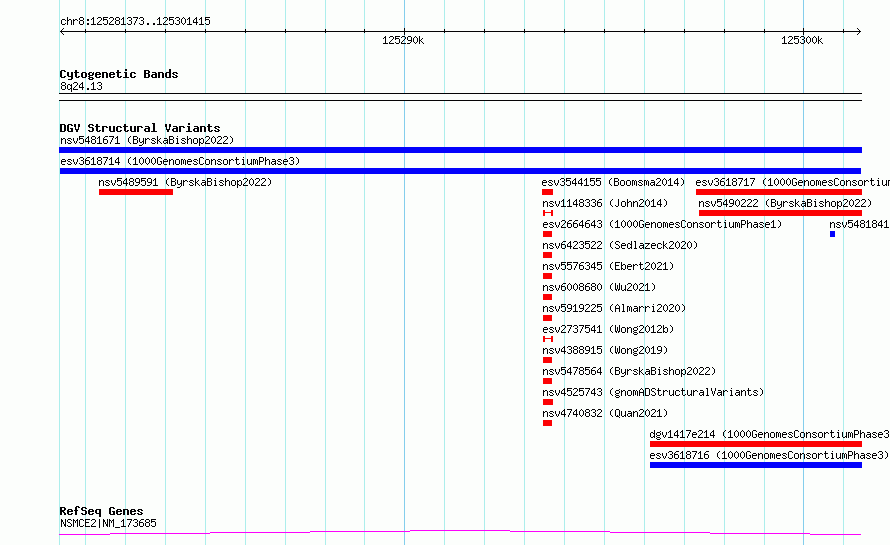
Task: Click nsv4388915 (Wong2019) variant label
Action: coord(605,350)
